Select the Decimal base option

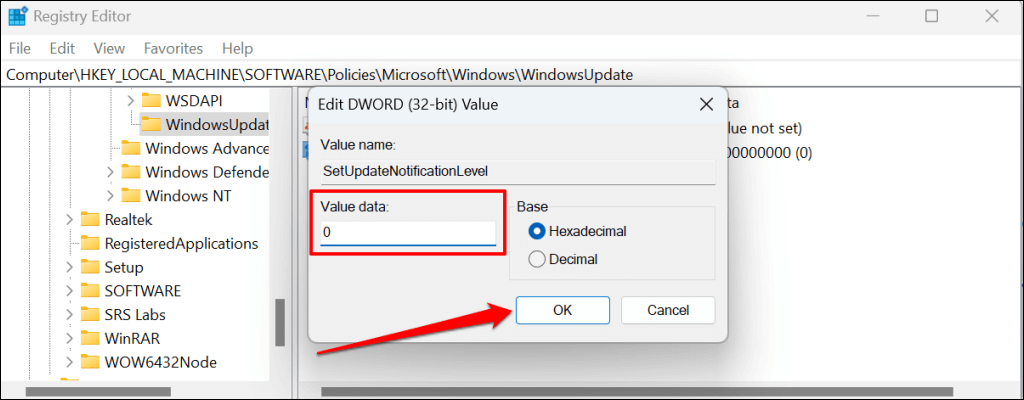[x=537, y=259]
